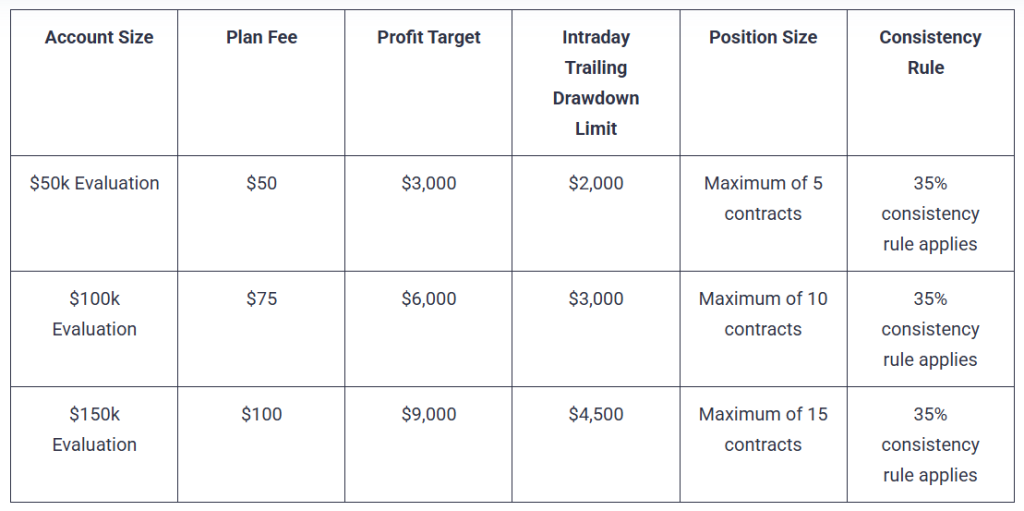The image size is (1024, 511).
Task: Select the $150k Evaluation cell
Action: click(95, 429)
